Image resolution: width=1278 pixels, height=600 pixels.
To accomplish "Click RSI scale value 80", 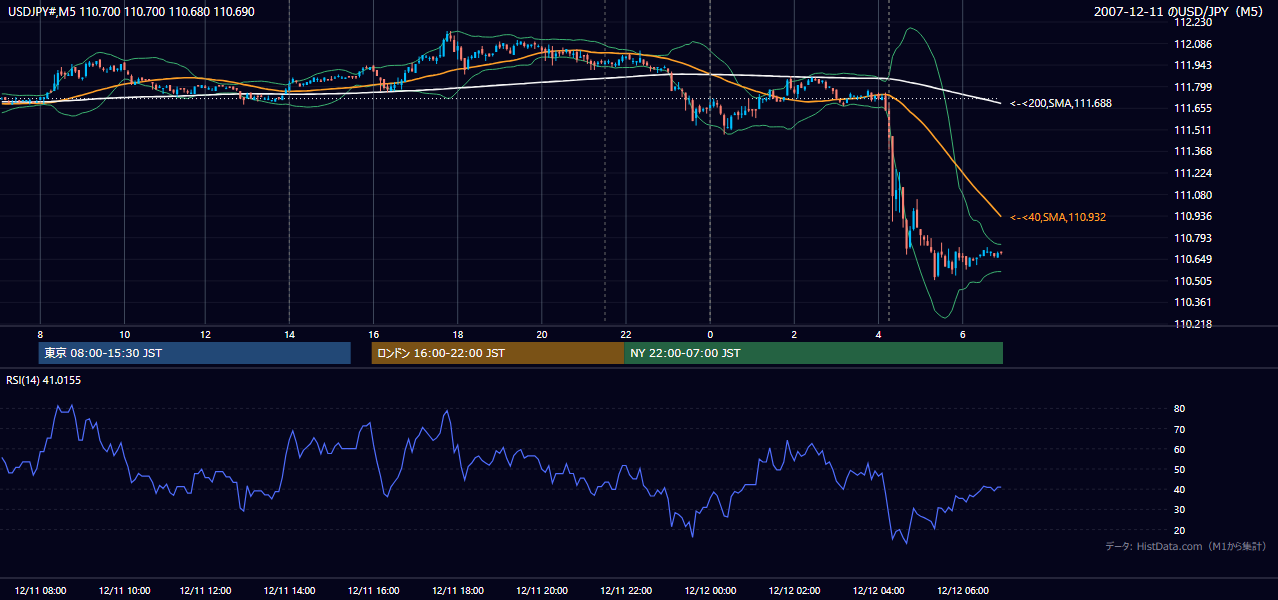I will click(x=1180, y=409).
